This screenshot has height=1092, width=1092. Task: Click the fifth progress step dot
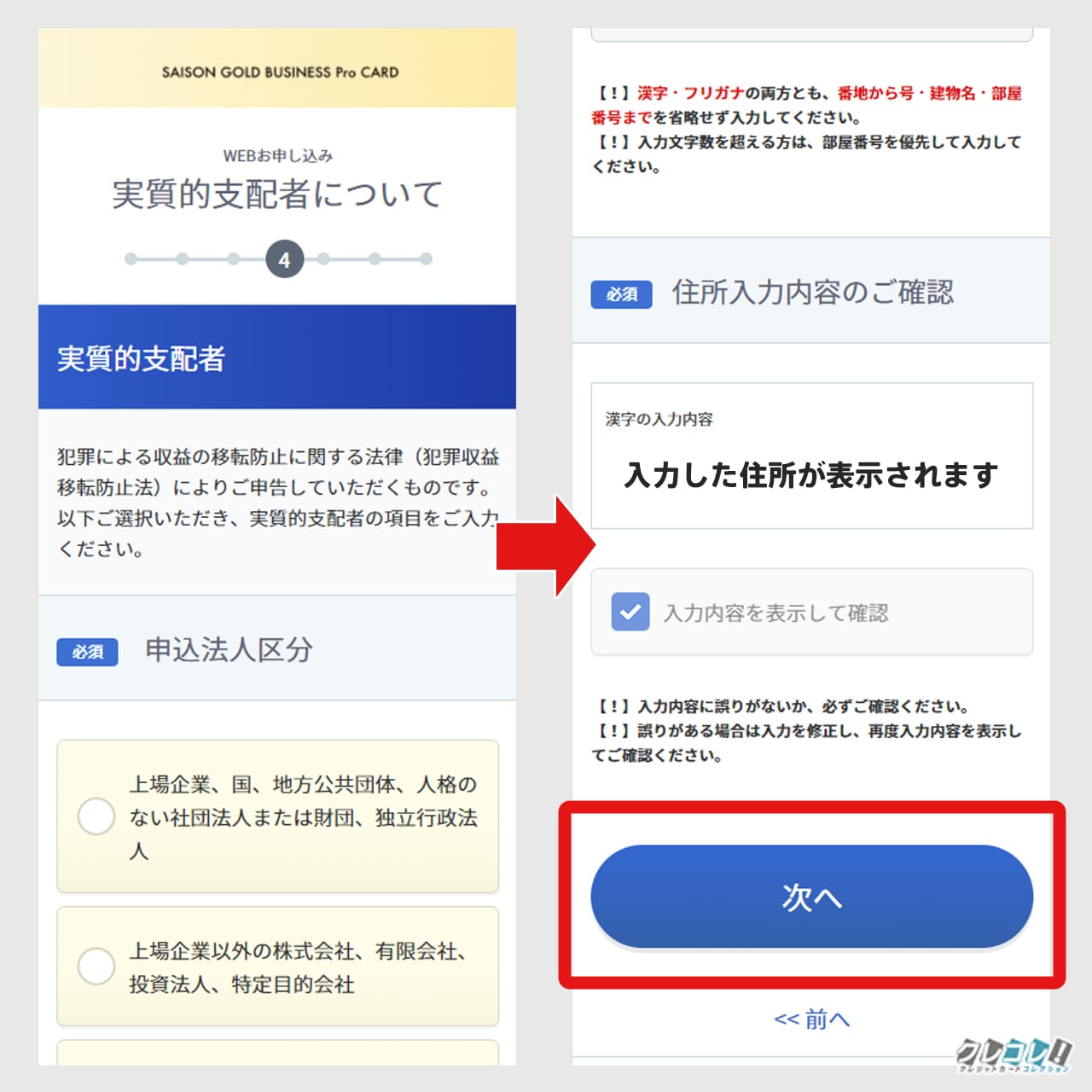coord(323,258)
